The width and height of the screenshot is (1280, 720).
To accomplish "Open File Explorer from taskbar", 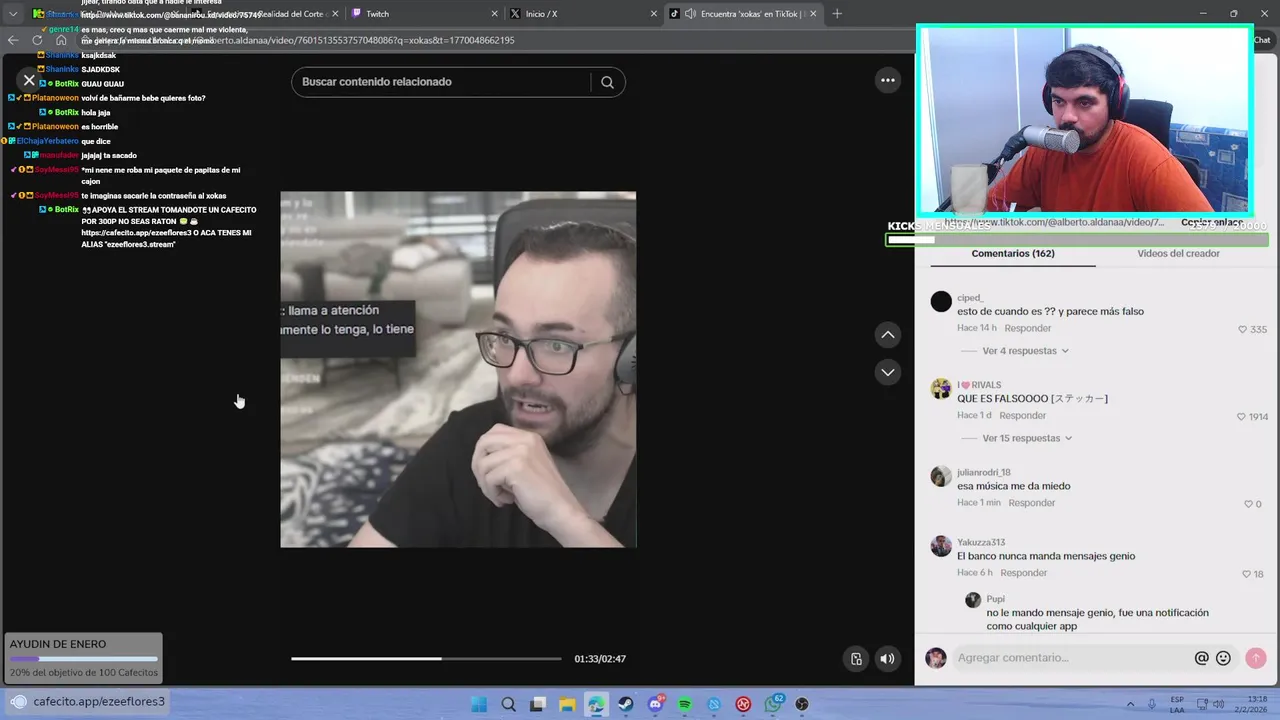I will tap(567, 704).
